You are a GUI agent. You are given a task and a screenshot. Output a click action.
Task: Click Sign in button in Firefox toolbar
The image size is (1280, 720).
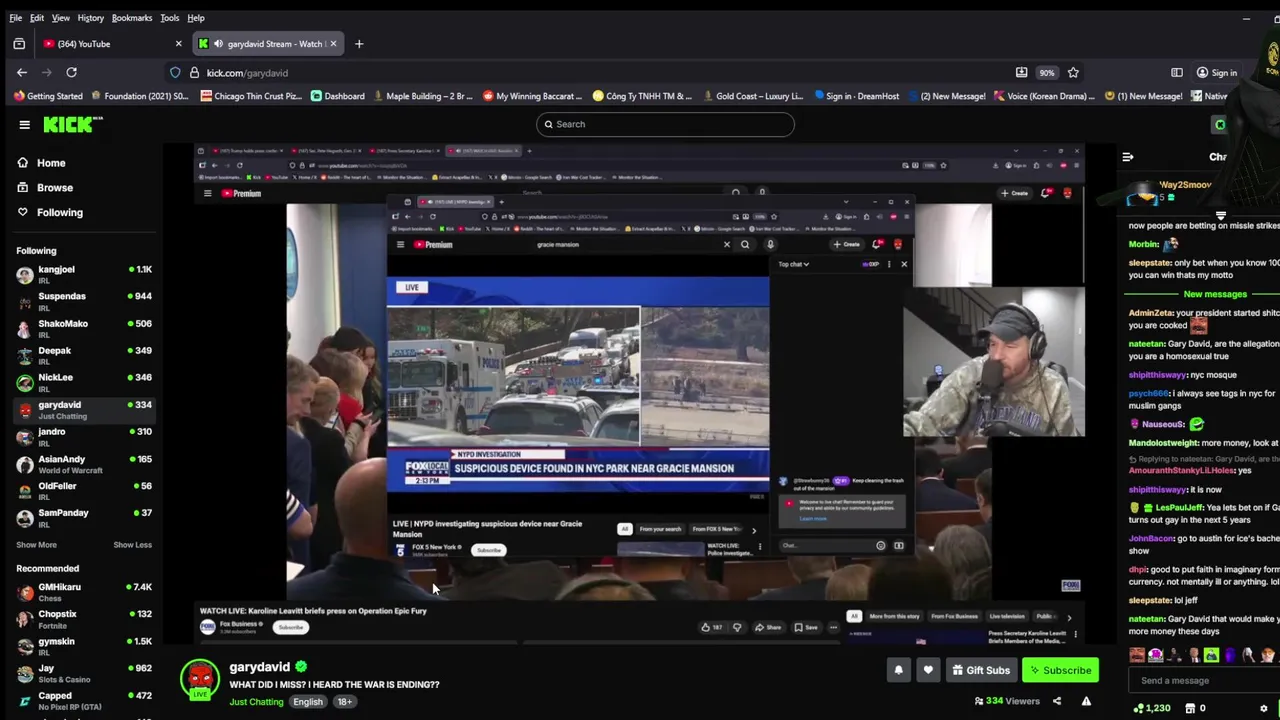[x=1217, y=72]
